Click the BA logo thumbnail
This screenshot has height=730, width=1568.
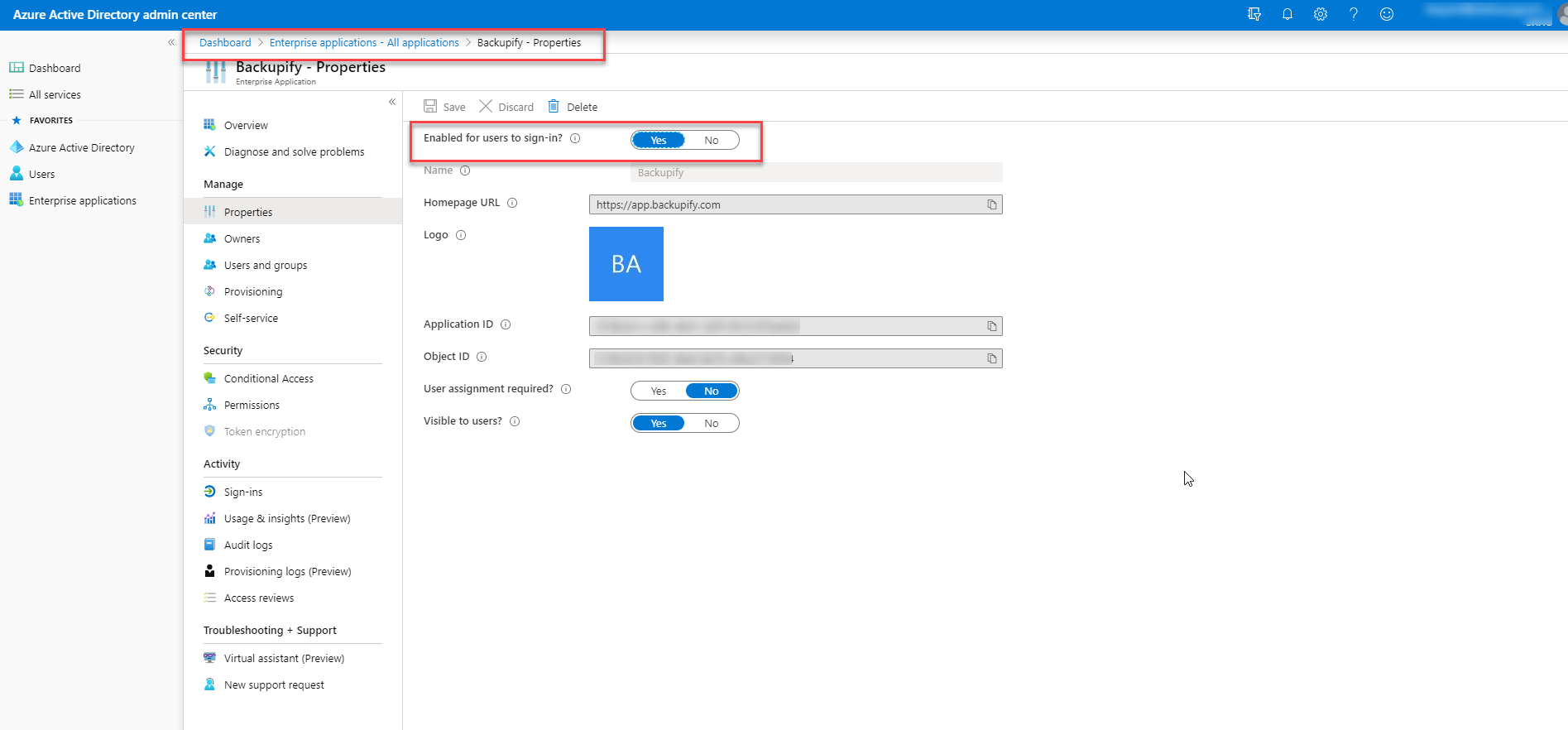coord(626,264)
